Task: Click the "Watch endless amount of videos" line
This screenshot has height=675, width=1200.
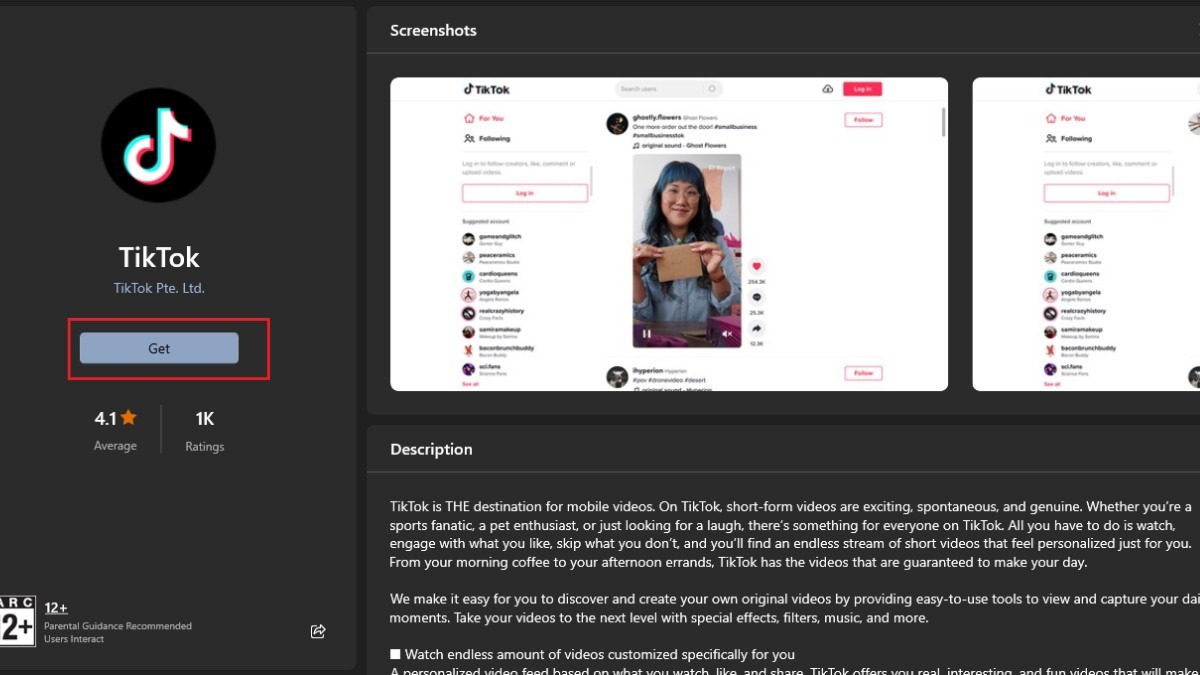Action: 592,655
